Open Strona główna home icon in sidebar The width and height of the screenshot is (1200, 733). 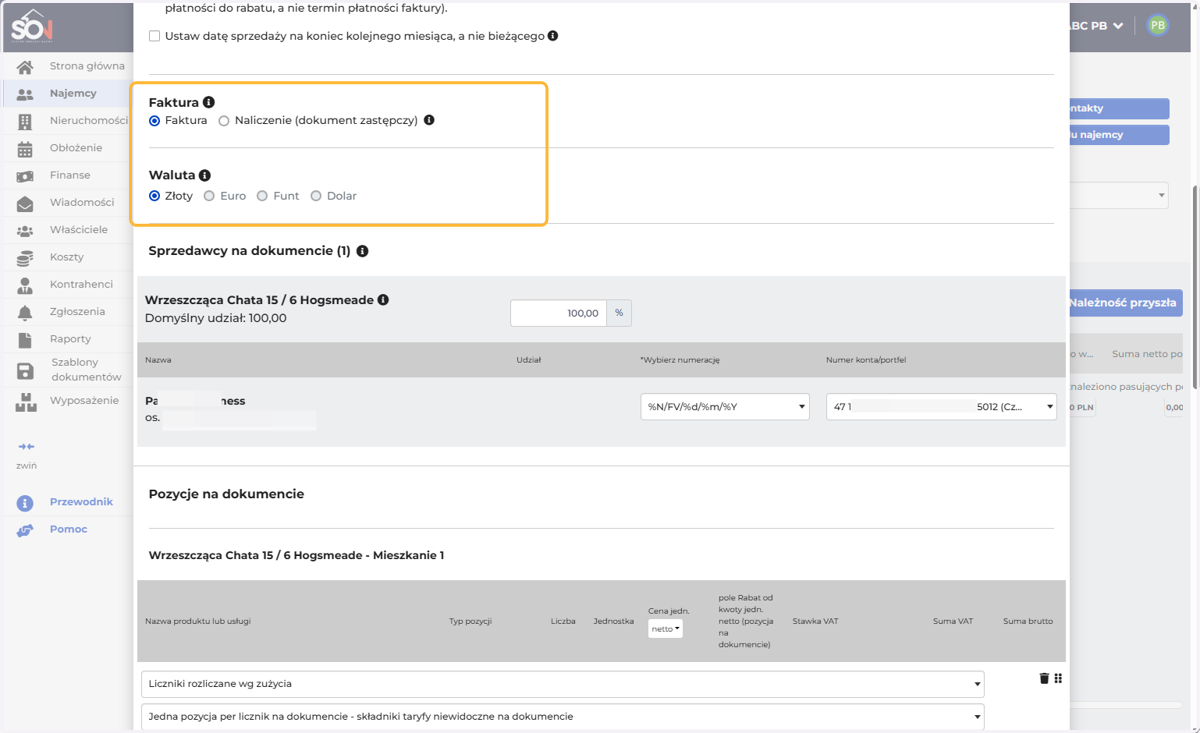point(25,67)
